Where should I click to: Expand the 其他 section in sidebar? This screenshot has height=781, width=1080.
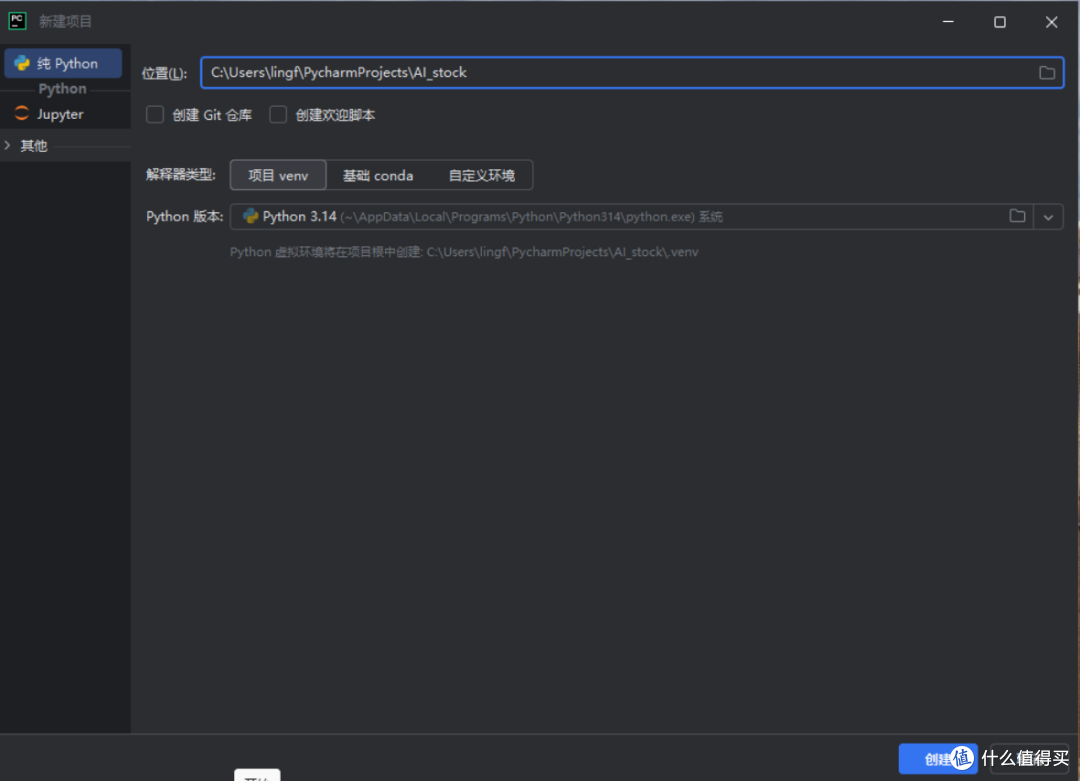[x=8, y=146]
